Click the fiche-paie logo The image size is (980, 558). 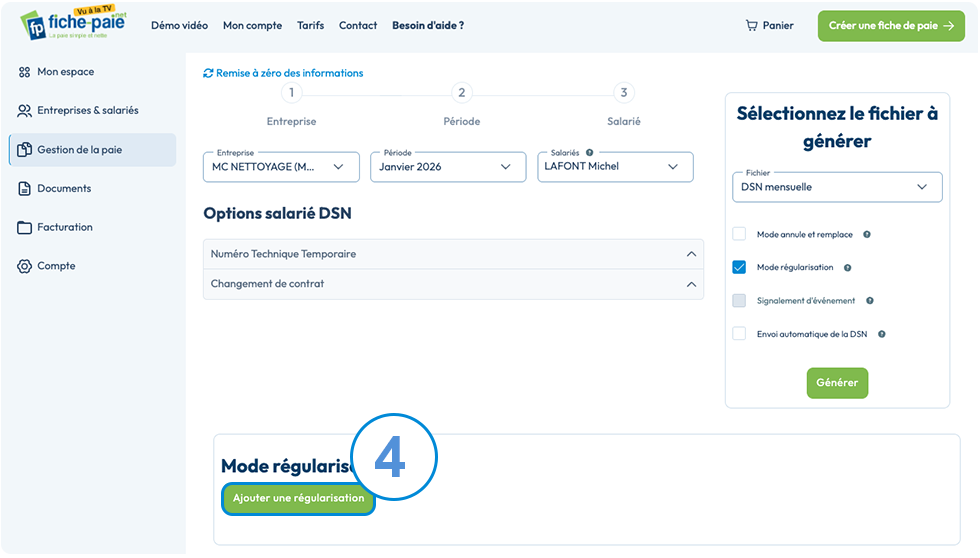click(x=73, y=24)
